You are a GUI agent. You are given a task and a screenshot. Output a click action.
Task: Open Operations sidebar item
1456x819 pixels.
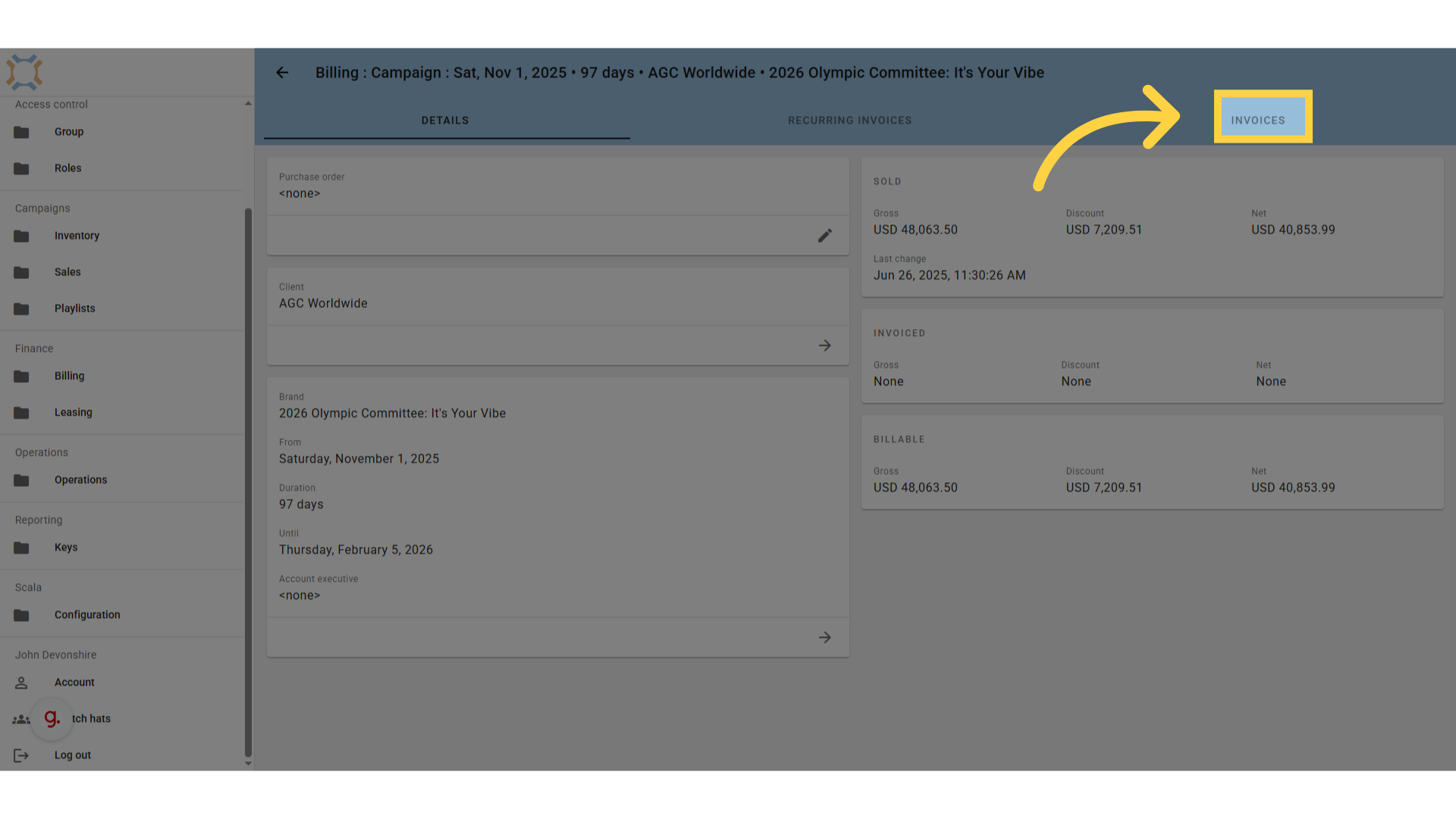tap(80, 480)
